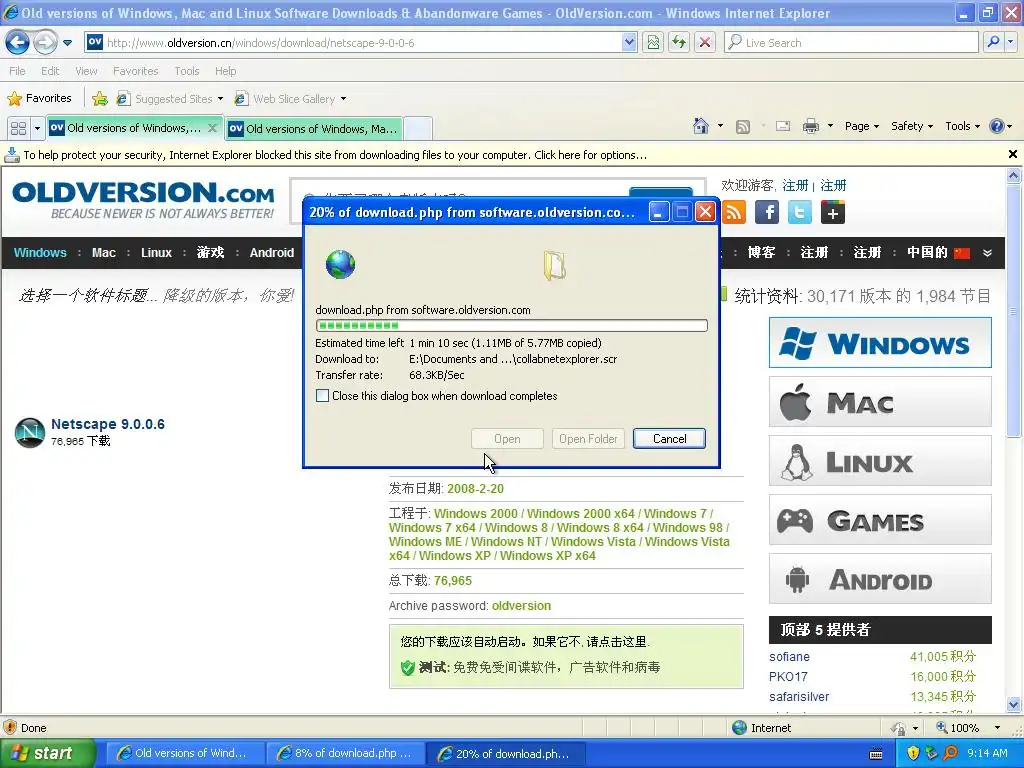The width and height of the screenshot is (1024, 768).
Task: Click the OldVersion.com logo
Action: pyautogui.click(x=143, y=200)
